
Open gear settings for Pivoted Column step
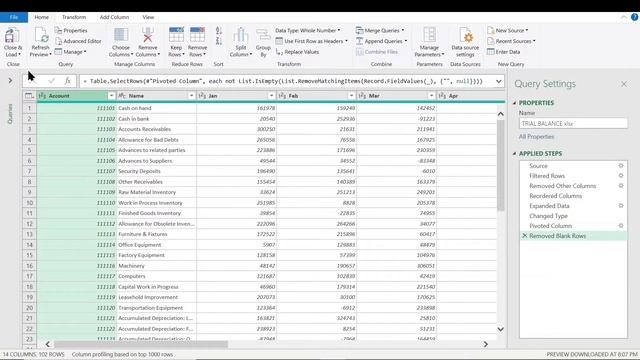[x=621, y=225]
